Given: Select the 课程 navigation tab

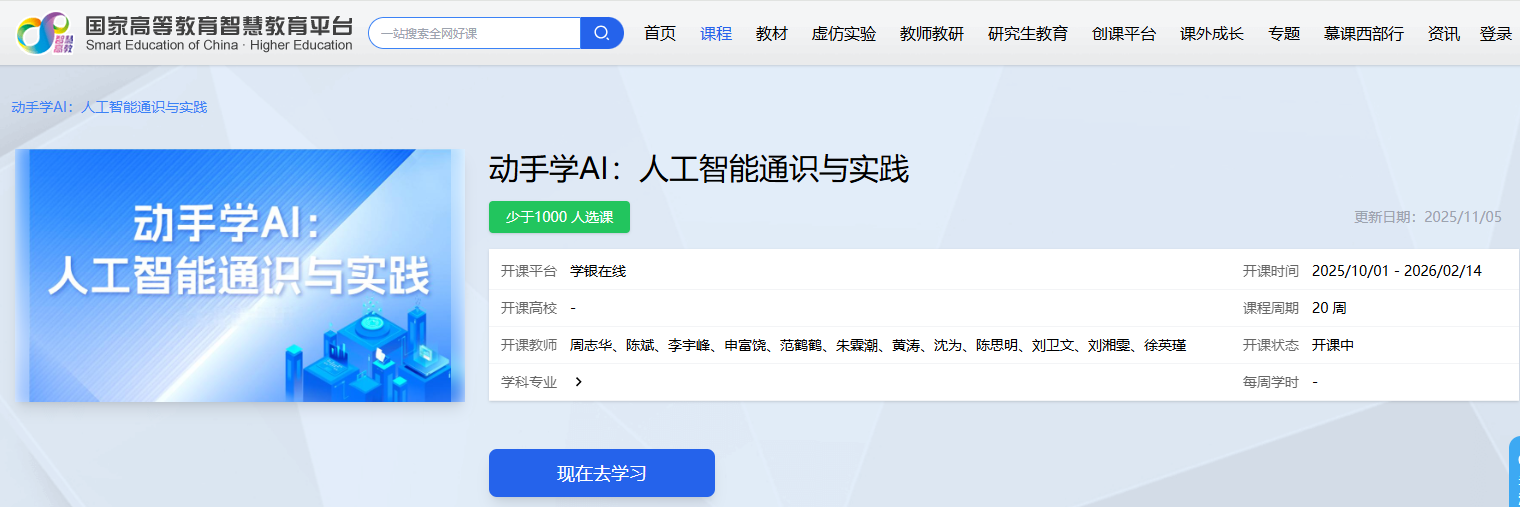Looking at the screenshot, I should (x=716, y=34).
